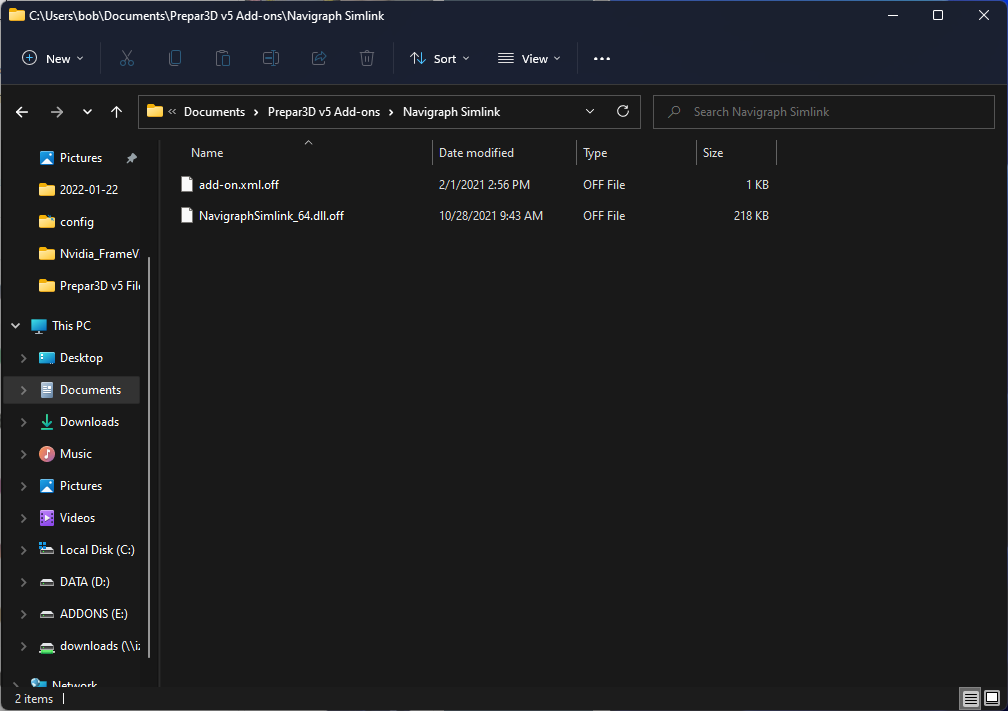The image size is (1008, 711).
Task: Sort by the Name column header
Action: click(207, 153)
